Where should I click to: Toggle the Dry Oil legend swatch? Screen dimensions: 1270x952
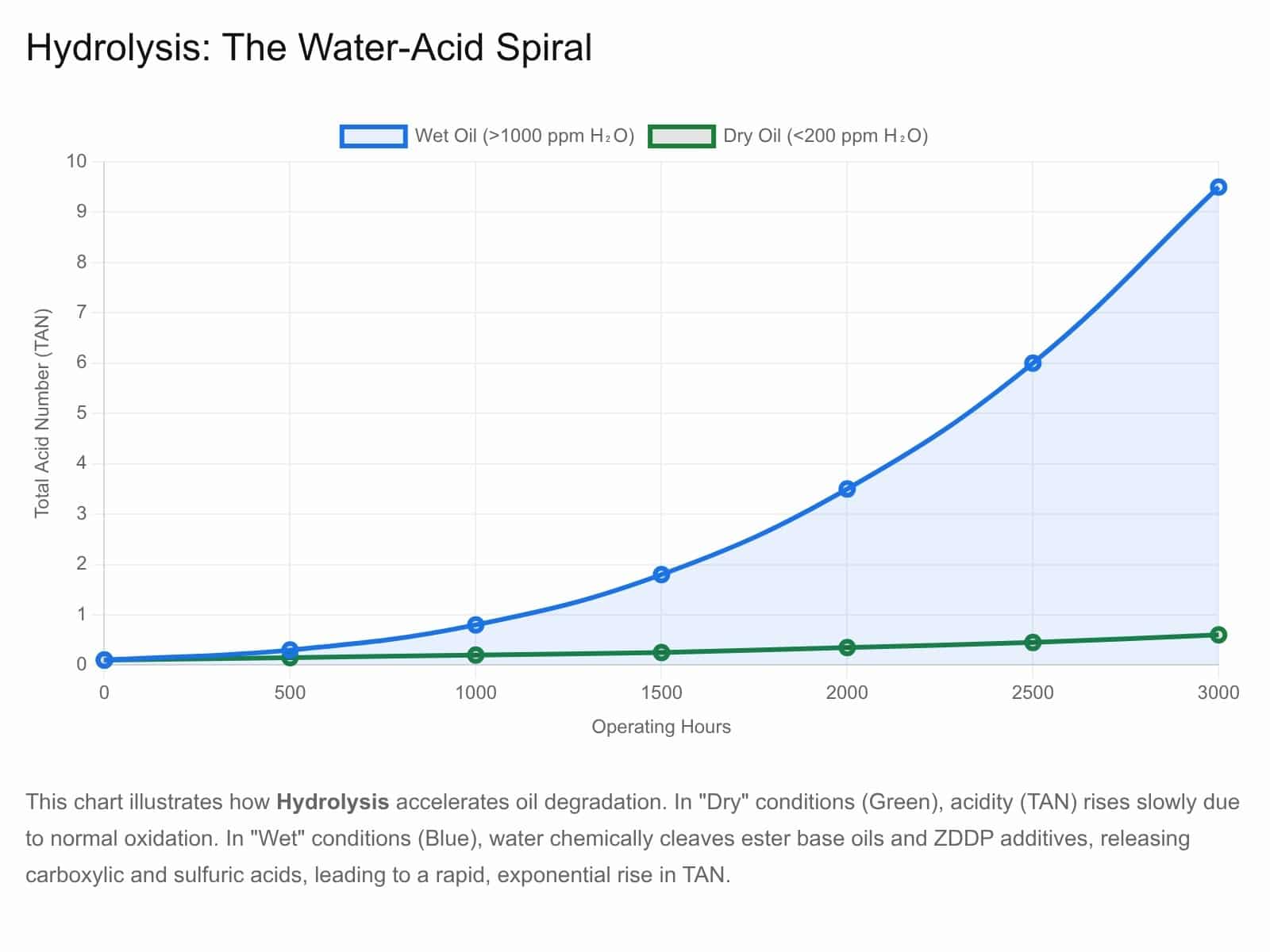[681, 136]
